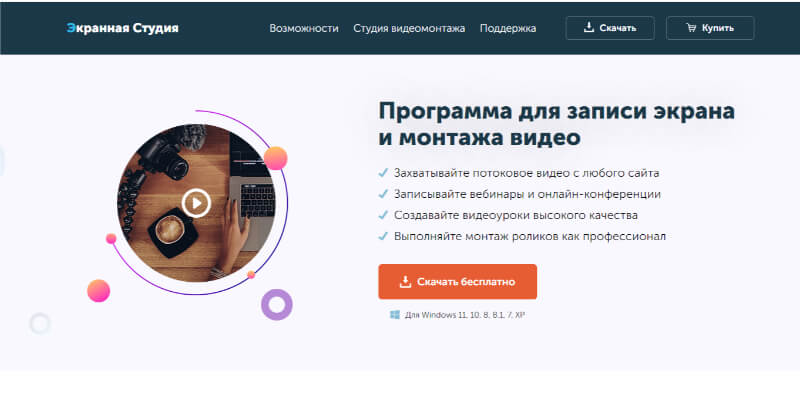Click the line Захватывайте потоковое видео с любого сайта

[x=527, y=173]
